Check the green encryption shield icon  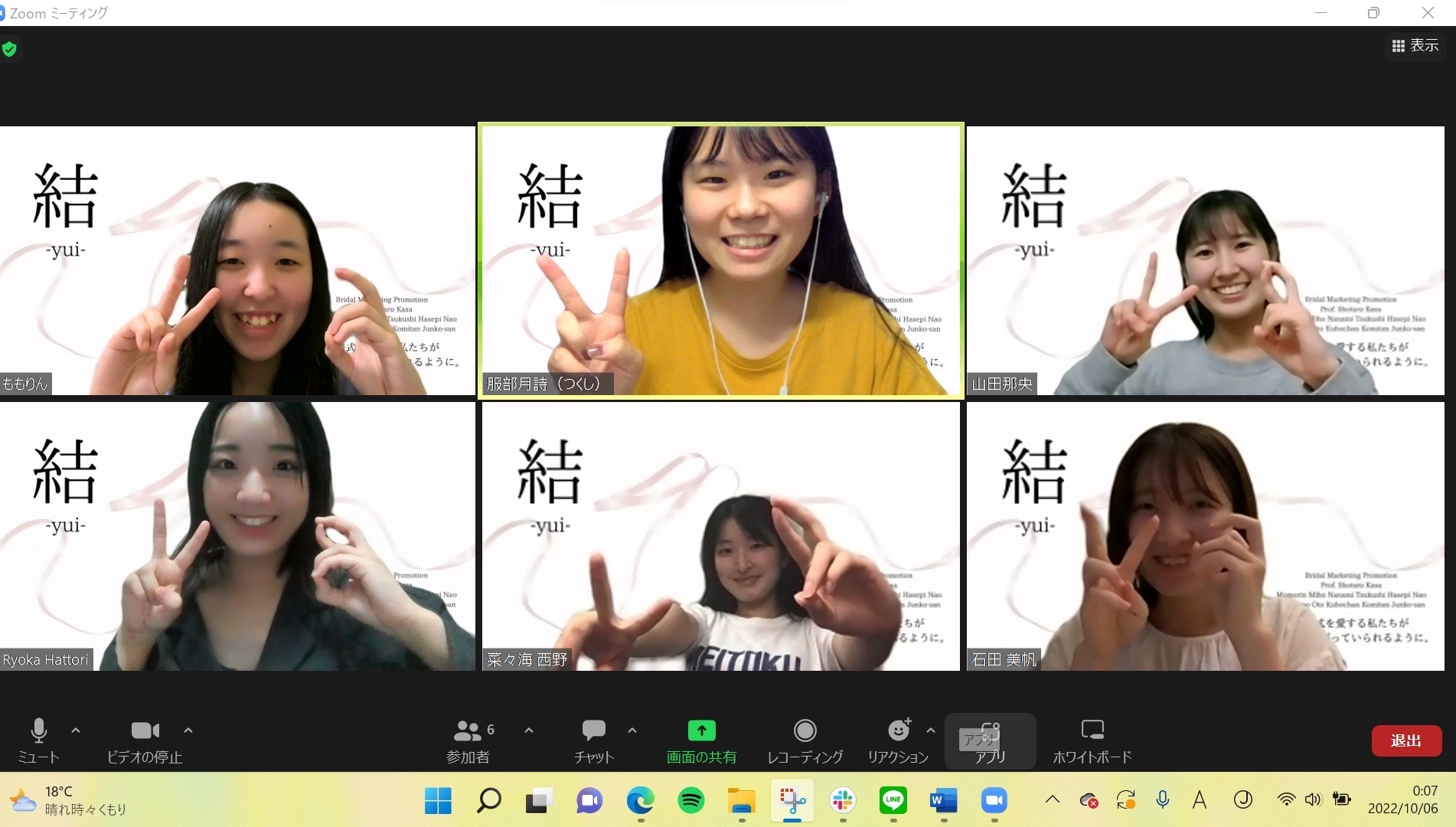pos(9,50)
